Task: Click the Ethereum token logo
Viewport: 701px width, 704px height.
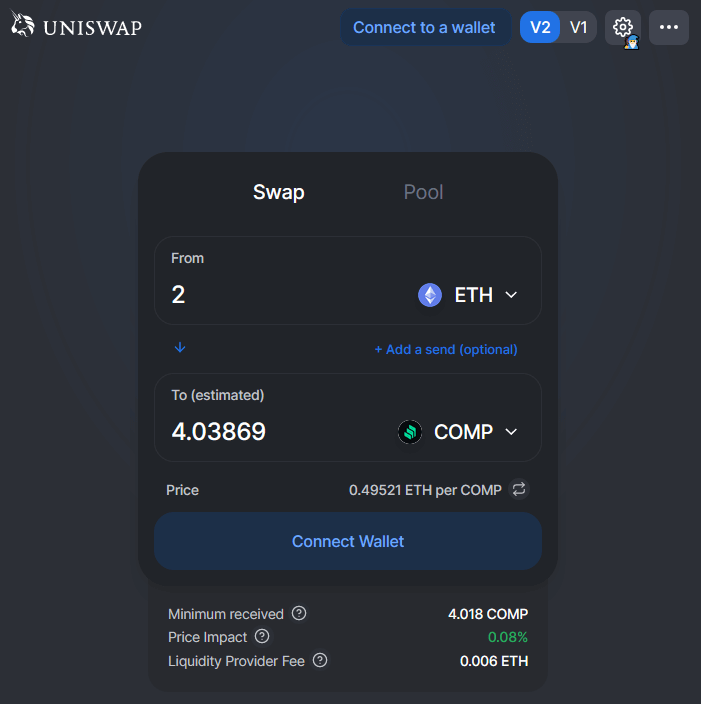Action: coord(430,295)
